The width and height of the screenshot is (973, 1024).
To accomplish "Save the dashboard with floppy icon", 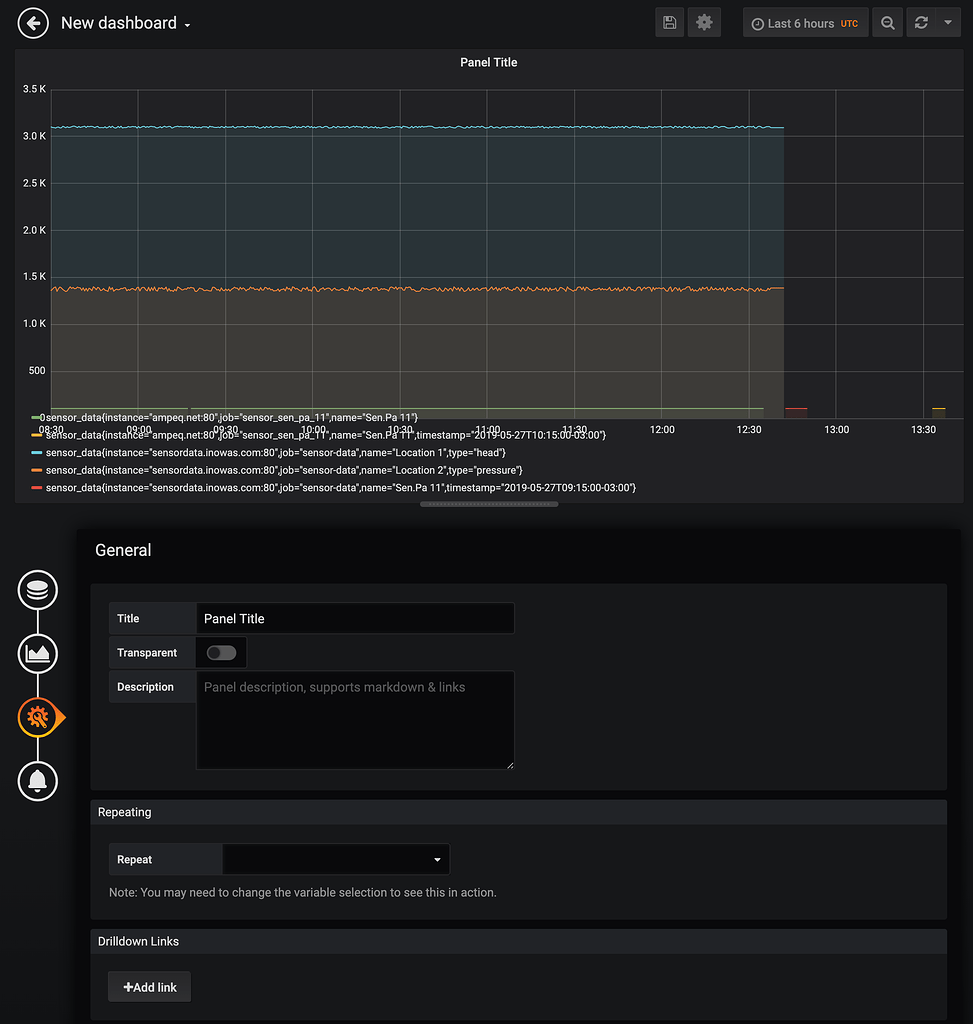I will tap(669, 23).
